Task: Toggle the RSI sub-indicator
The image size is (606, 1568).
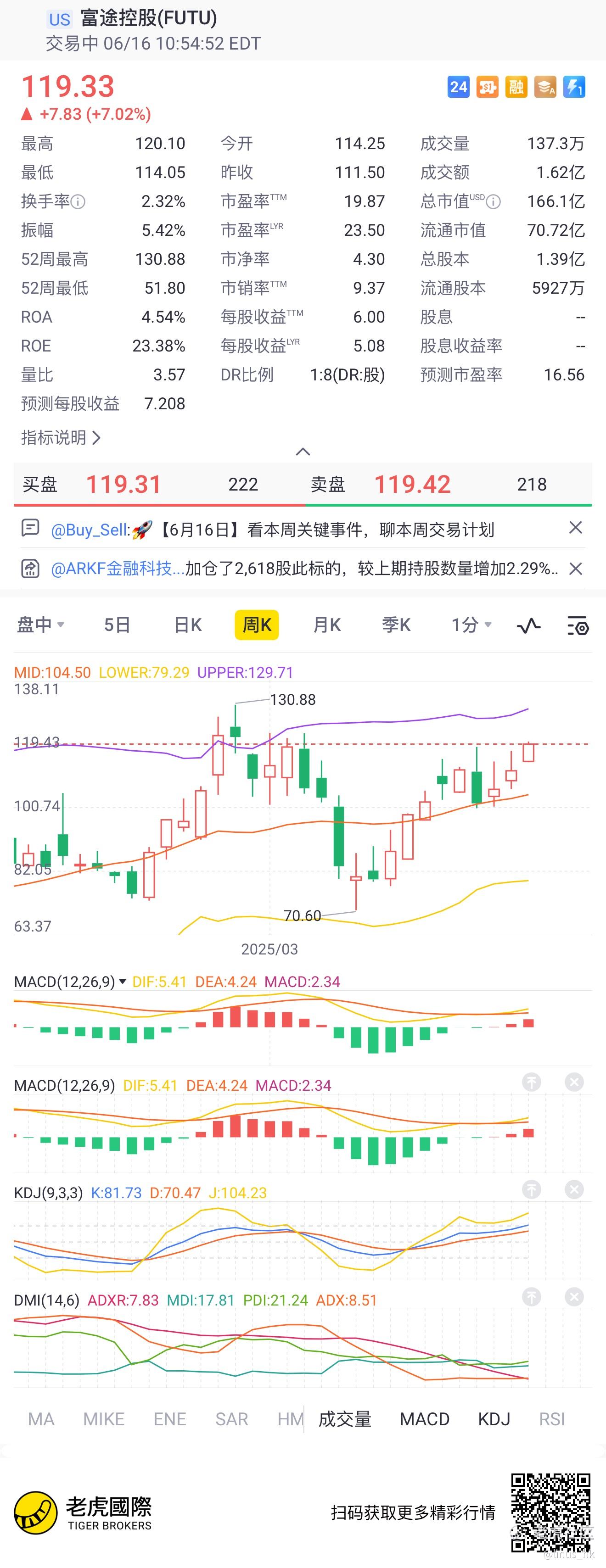Action: tap(552, 1419)
